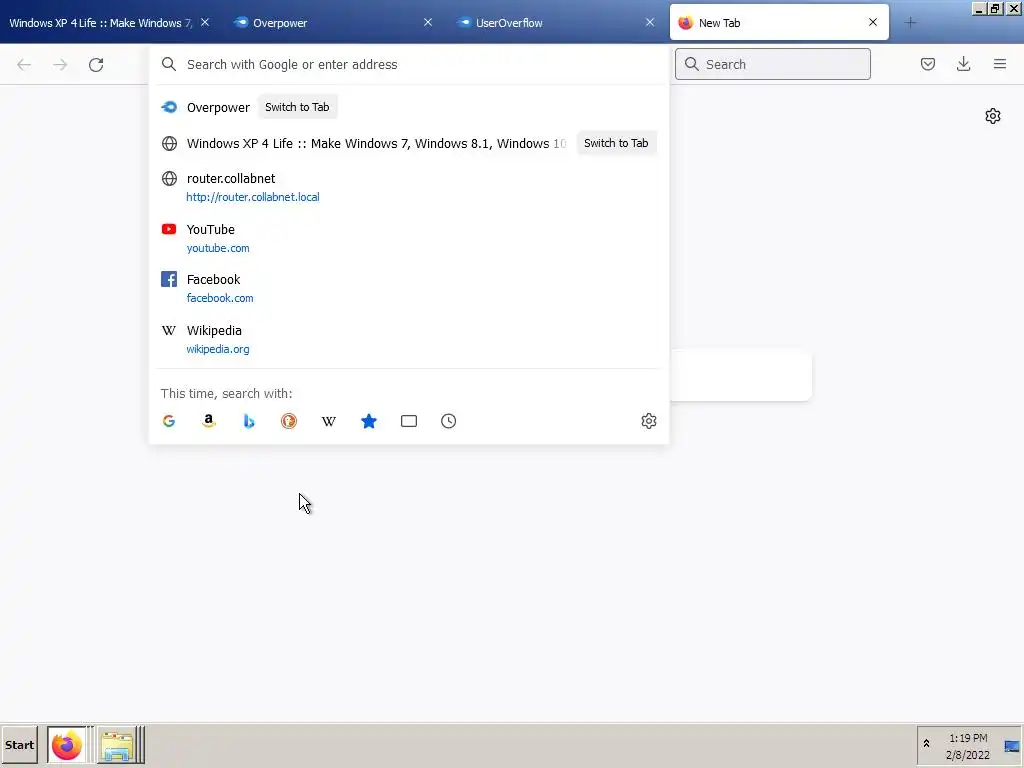Click the Forward navigation arrow
The height and width of the screenshot is (768, 1024).
[60, 64]
